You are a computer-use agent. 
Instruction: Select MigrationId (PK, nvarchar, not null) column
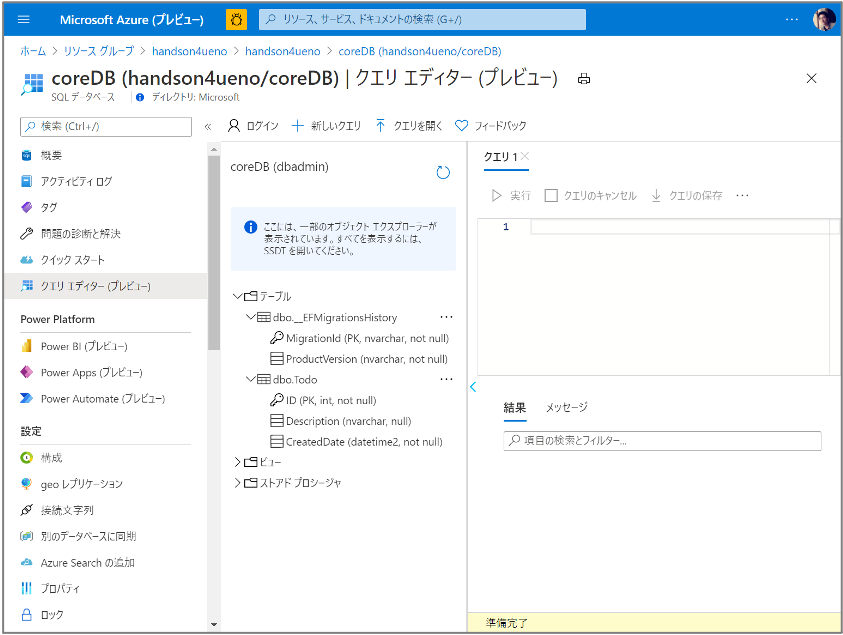point(359,338)
